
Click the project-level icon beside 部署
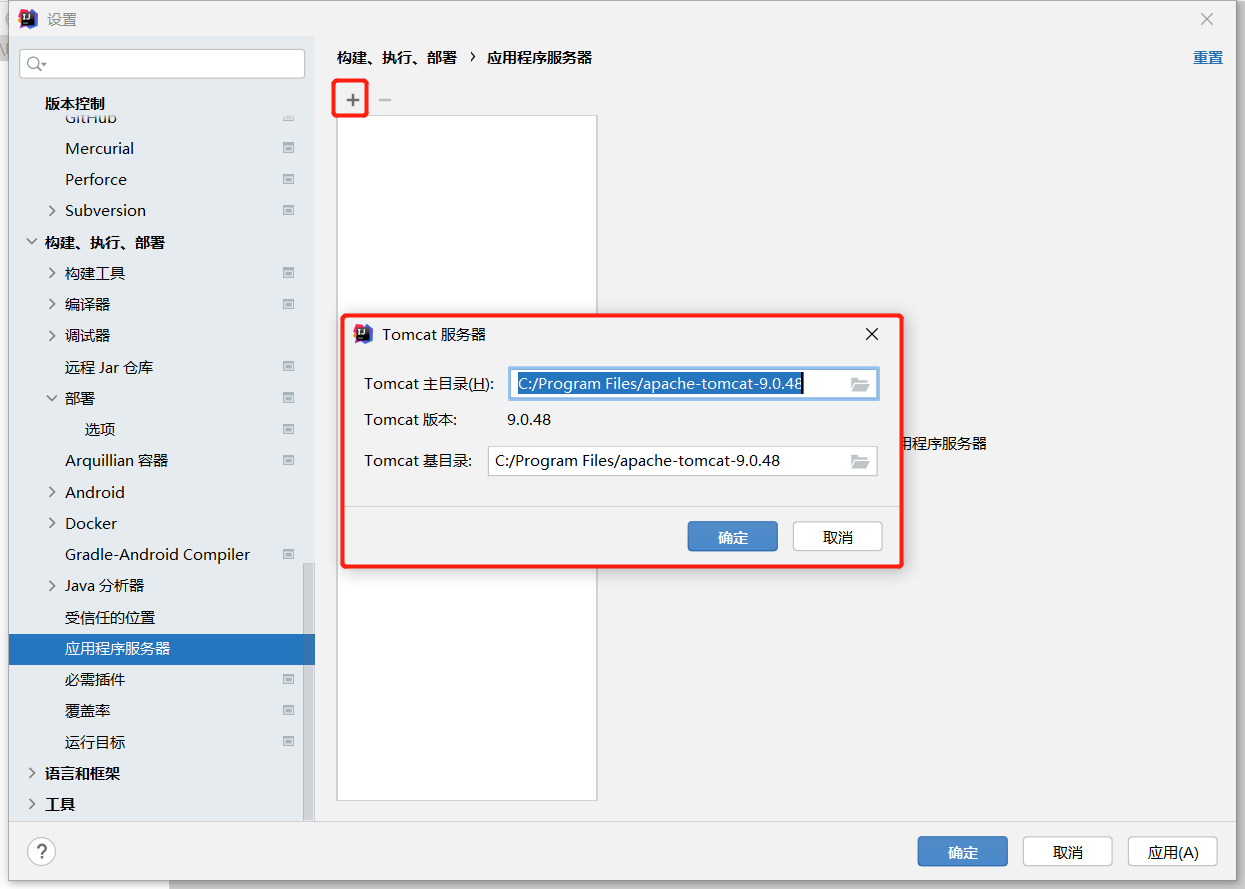click(x=288, y=398)
